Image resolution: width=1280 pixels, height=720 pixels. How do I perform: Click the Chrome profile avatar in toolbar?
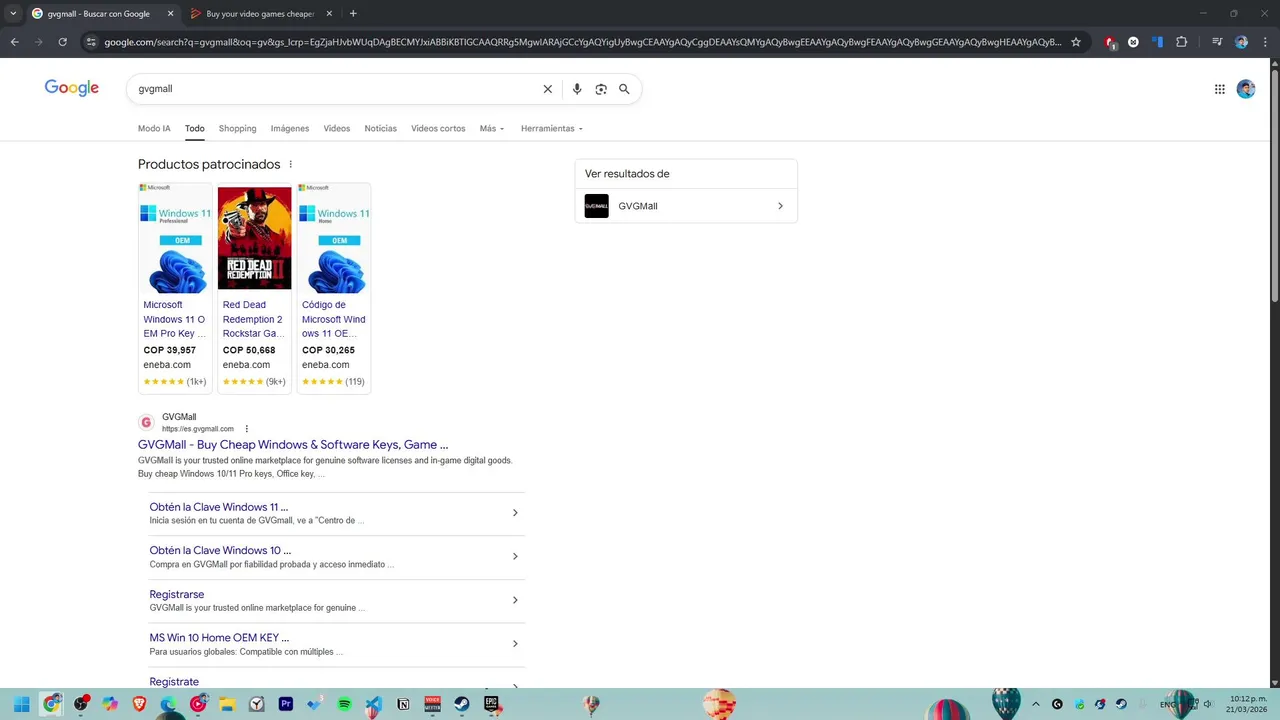click(x=1242, y=42)
